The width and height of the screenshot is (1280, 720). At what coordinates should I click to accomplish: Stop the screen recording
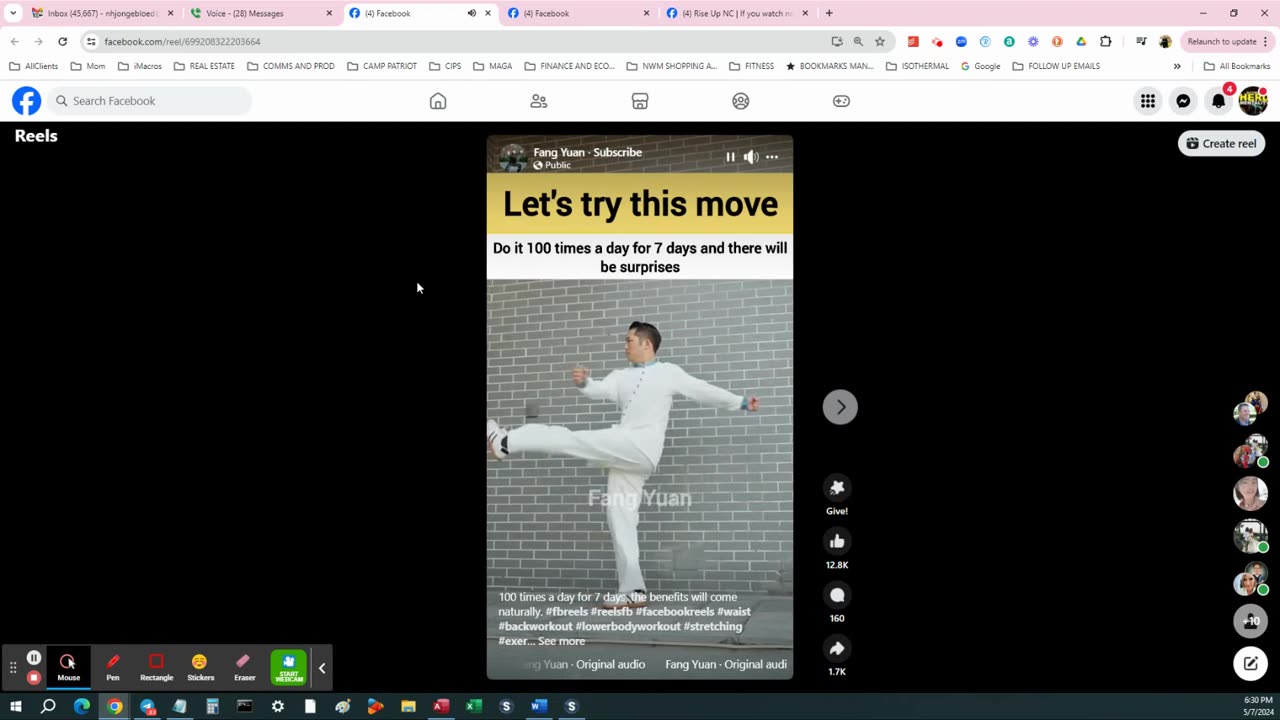point(33,677)
